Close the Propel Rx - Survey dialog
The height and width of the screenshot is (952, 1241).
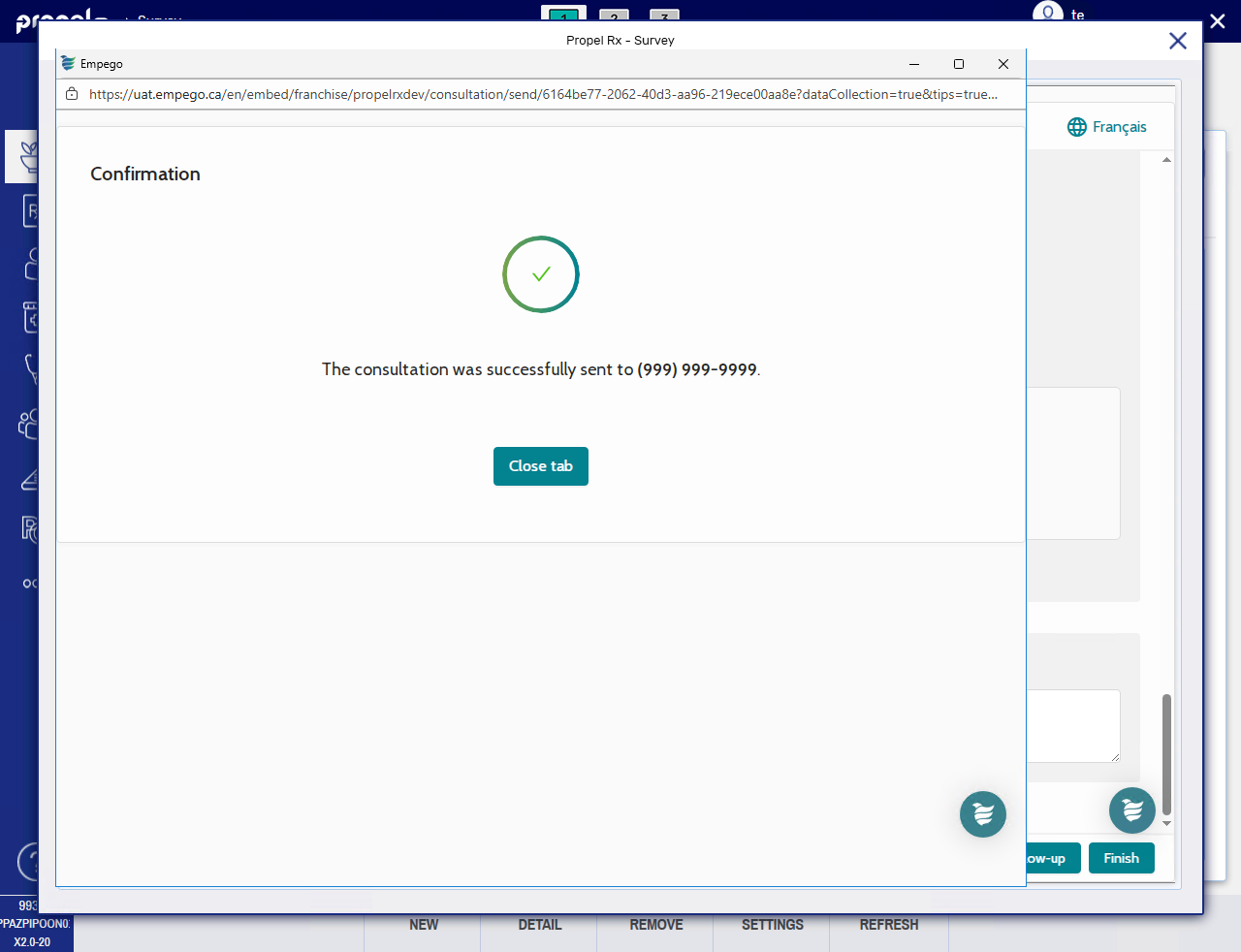1177,41
